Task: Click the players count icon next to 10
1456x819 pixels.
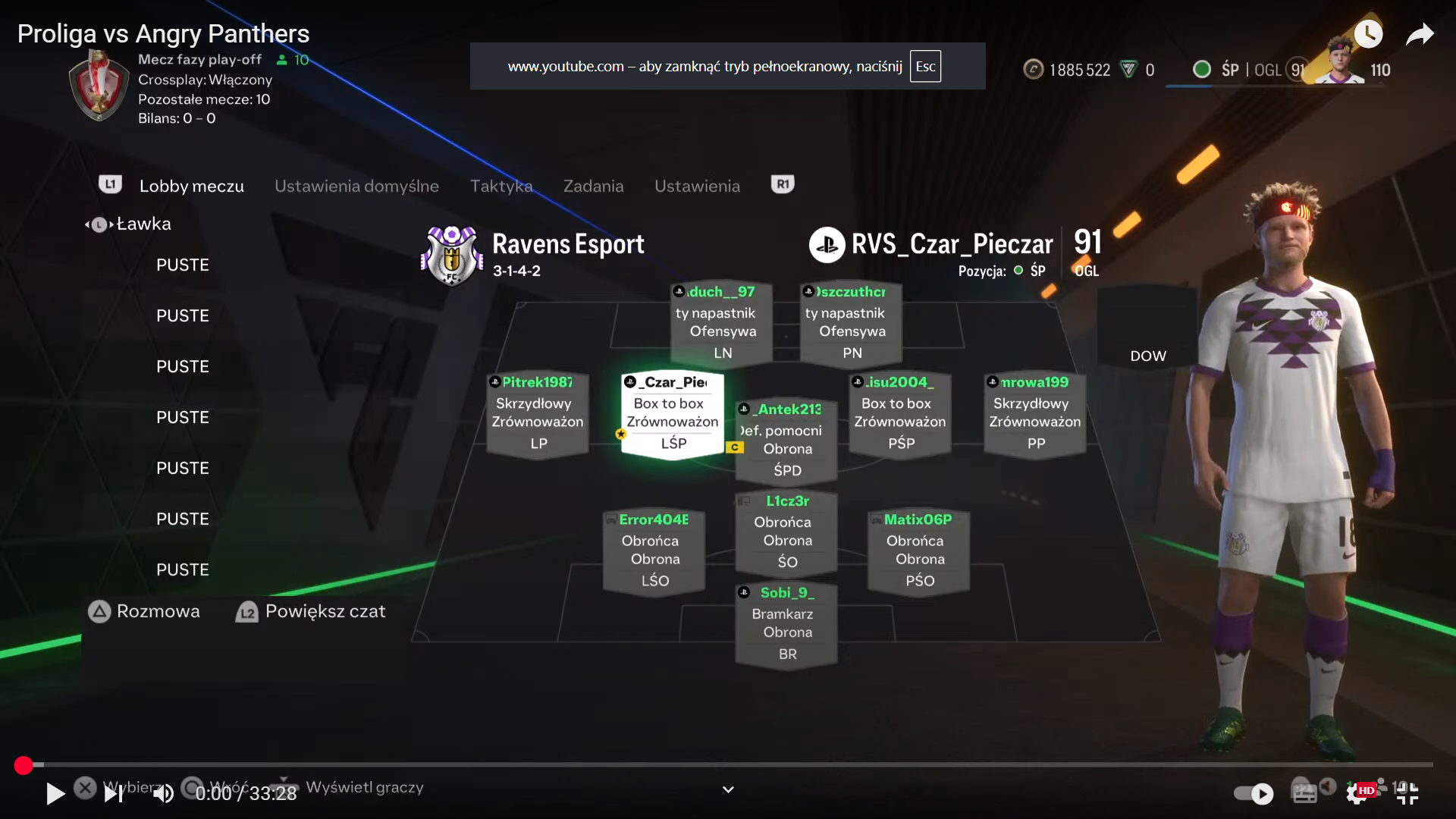Action: point(282,60)
